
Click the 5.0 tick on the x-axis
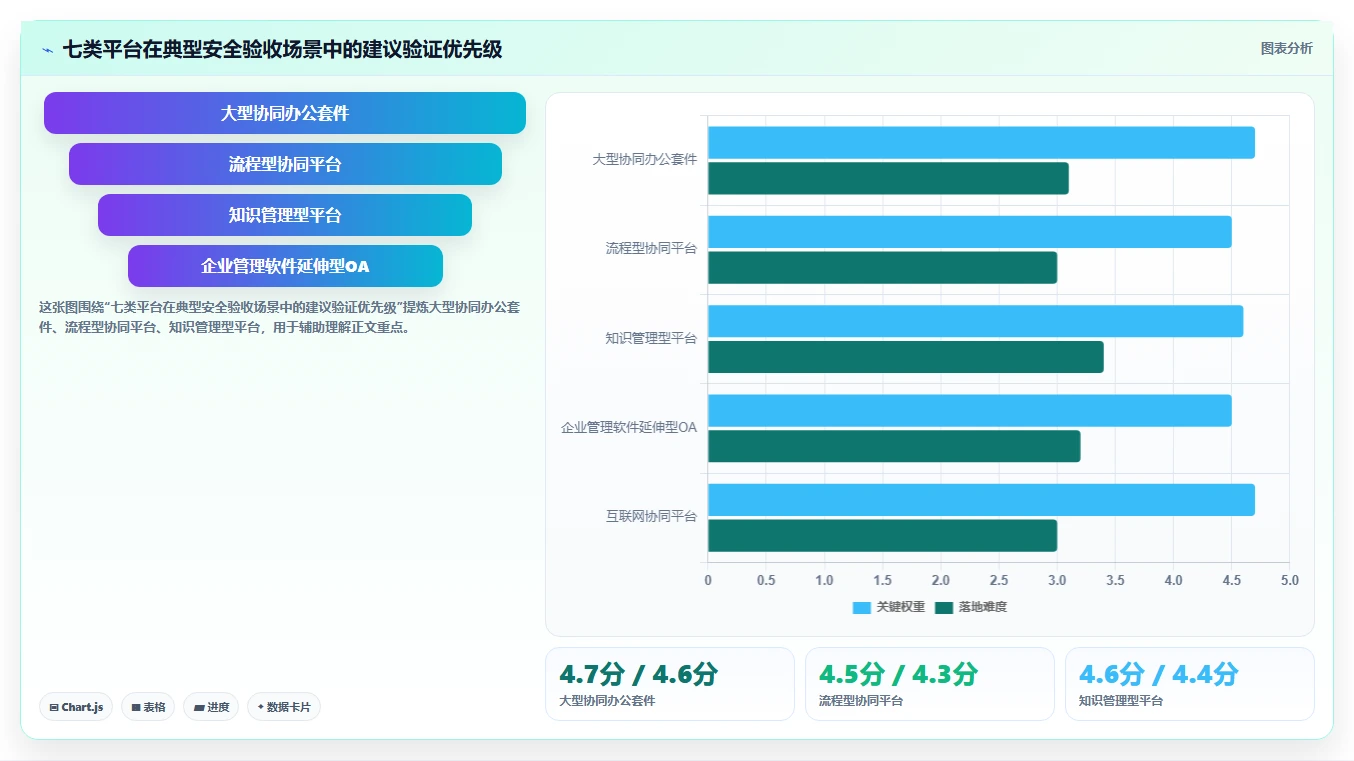tap(1289, 580)
